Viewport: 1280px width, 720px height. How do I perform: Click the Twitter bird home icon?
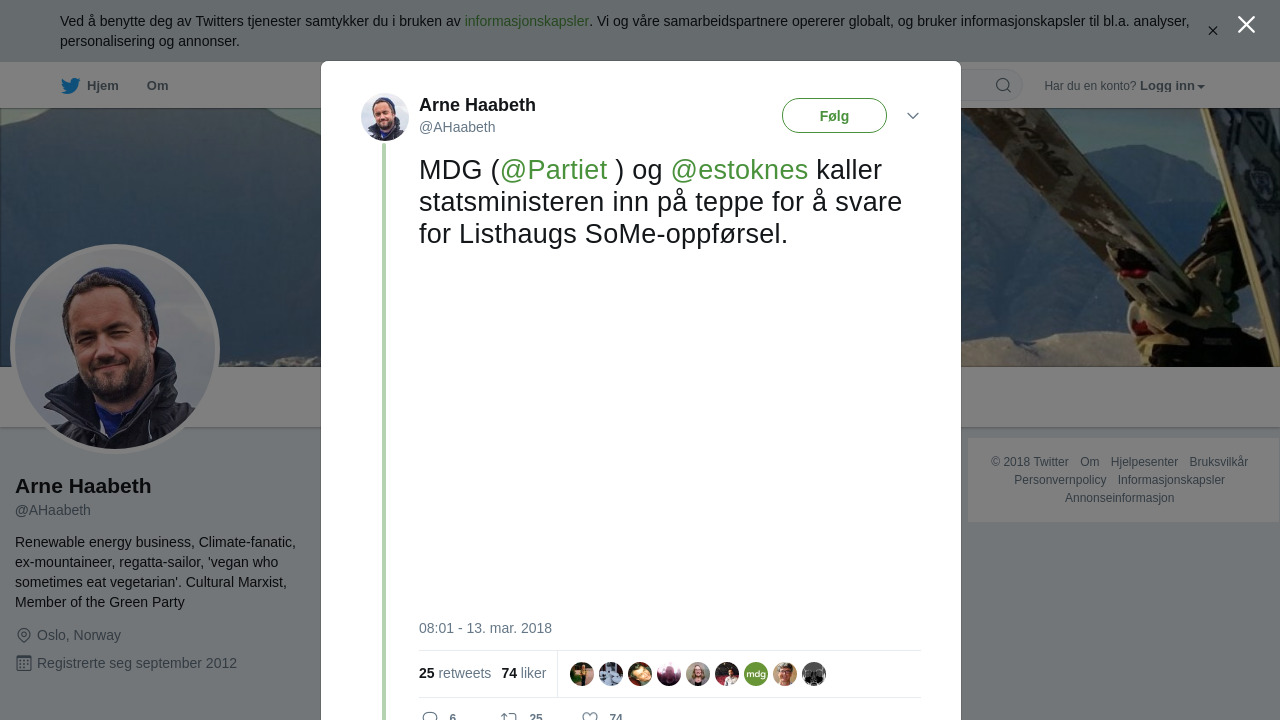tap(70, 86)
